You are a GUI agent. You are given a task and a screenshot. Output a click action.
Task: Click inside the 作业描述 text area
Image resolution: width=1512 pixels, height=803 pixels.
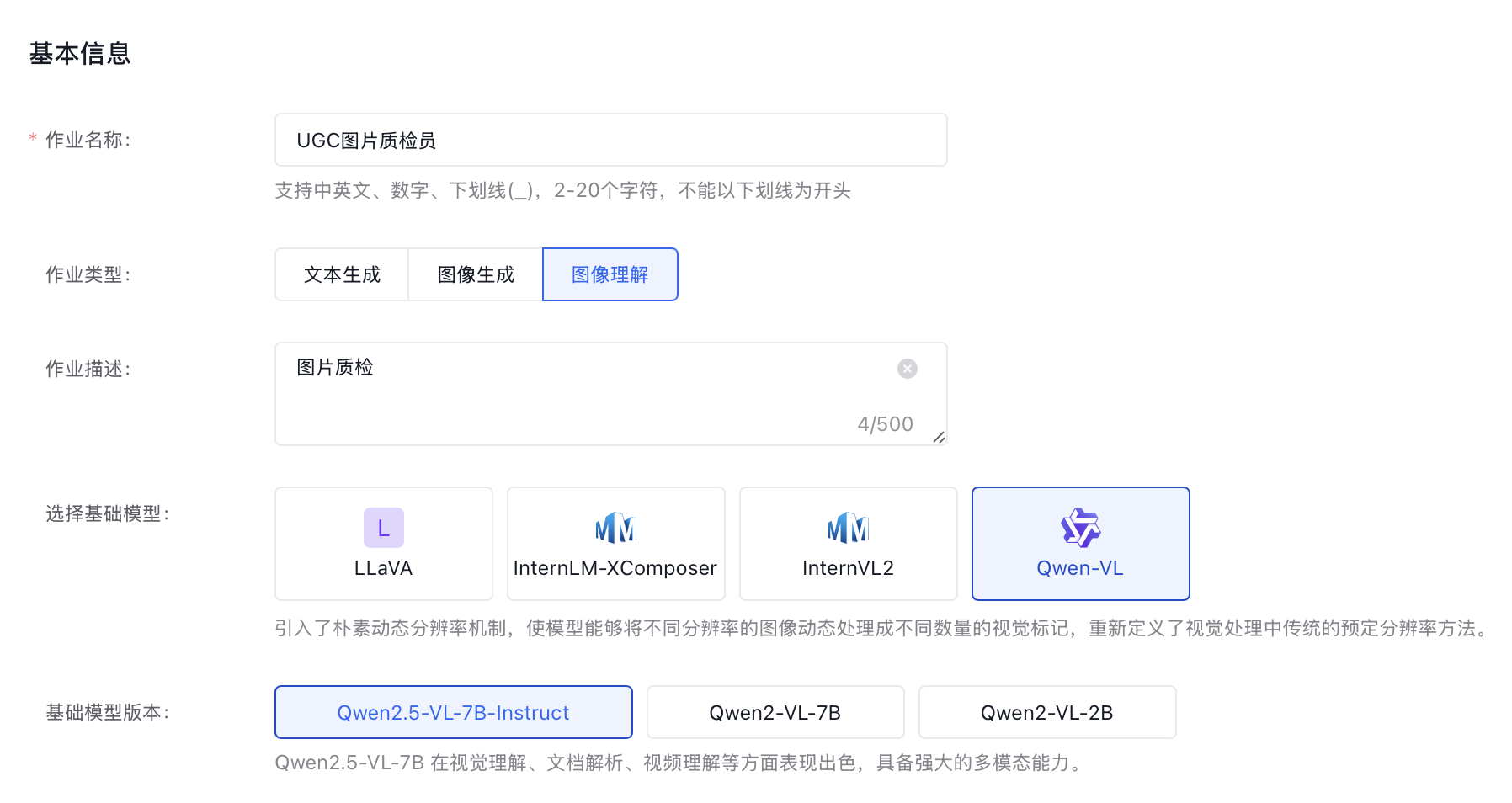pos(611,394)
